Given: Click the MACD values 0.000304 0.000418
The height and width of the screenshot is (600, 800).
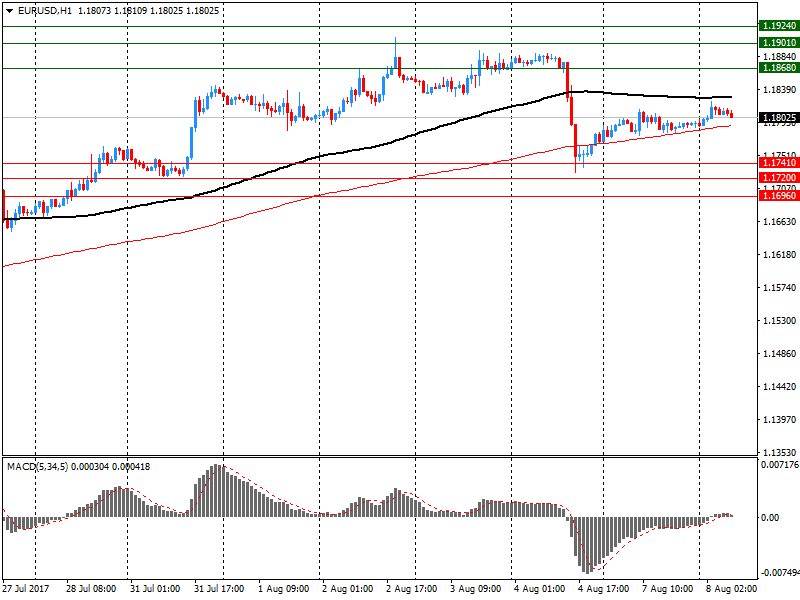Looking at the screenshot, I should tap(111, 466).
